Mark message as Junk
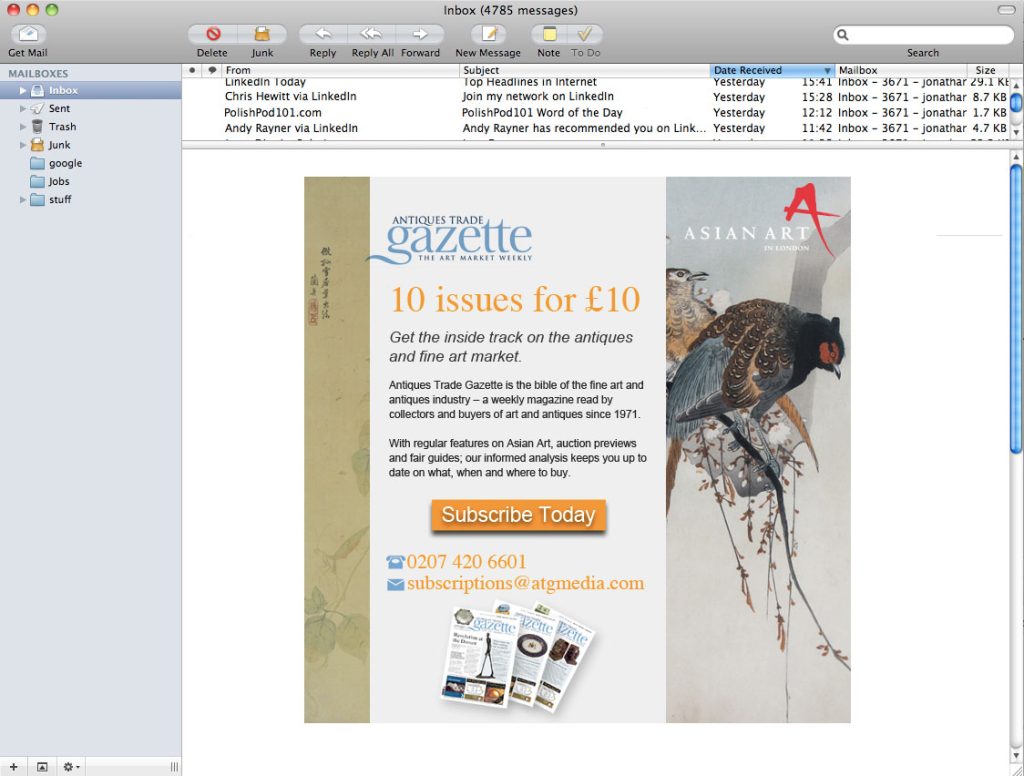 click(262, 35)
